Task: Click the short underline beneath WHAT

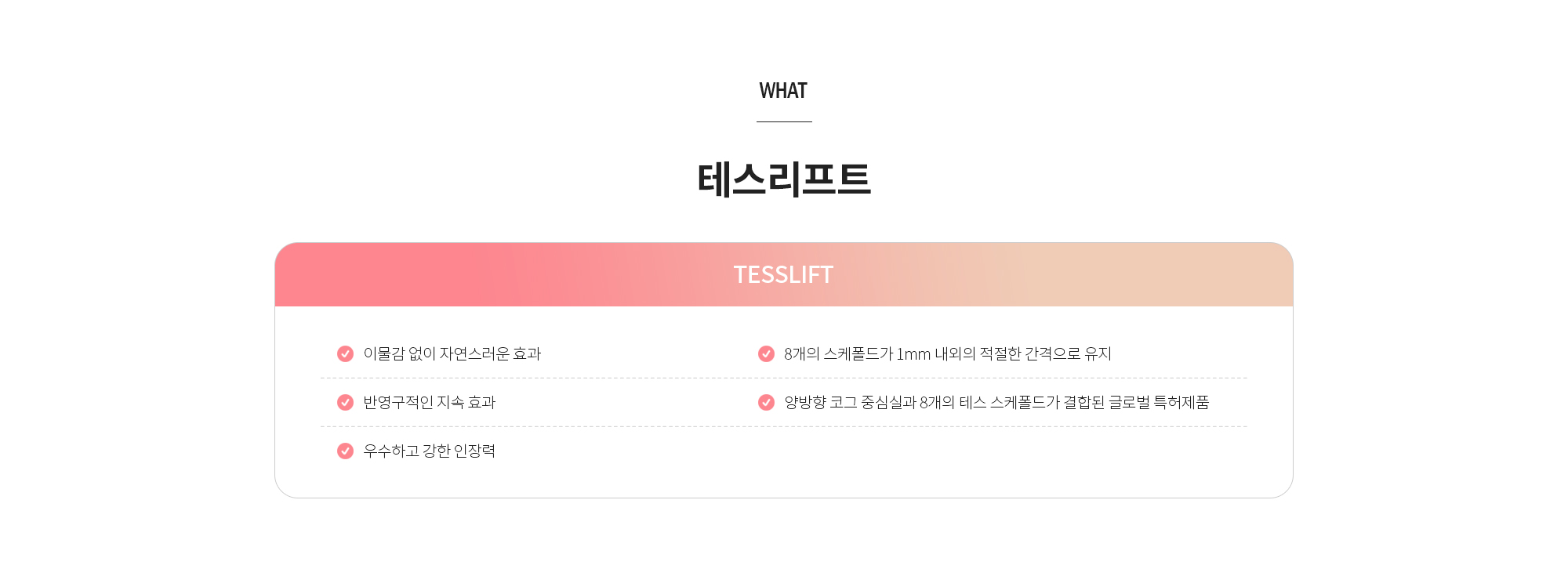Action: pos(784,122)
